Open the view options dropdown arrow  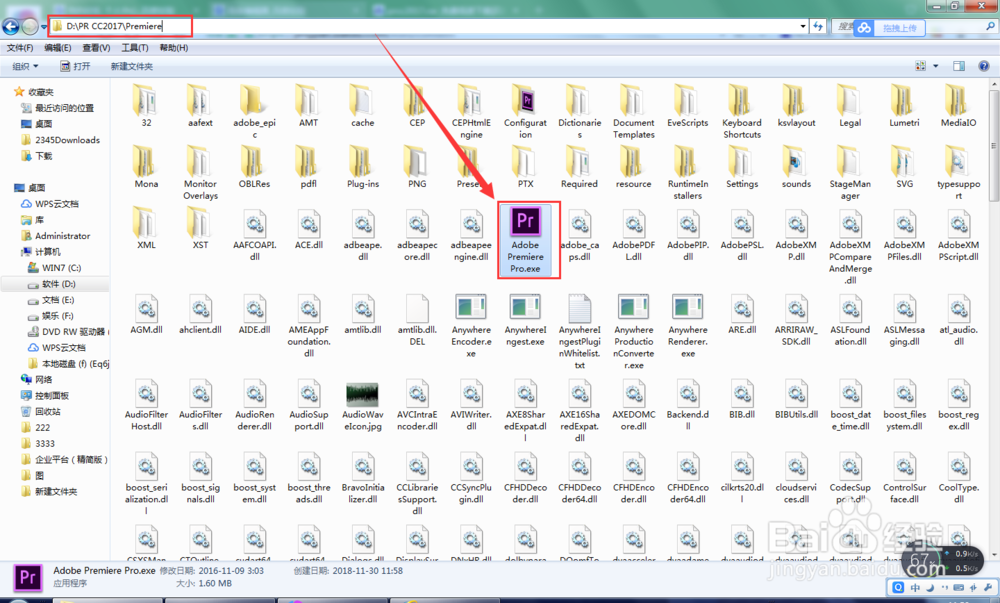point(936,66)
